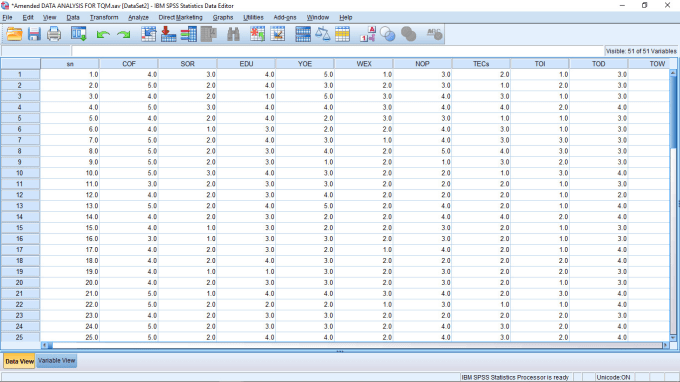This screenshot has height=382, width=680.
Task: Select row header number 25
Action: click(x=20, y=337)
